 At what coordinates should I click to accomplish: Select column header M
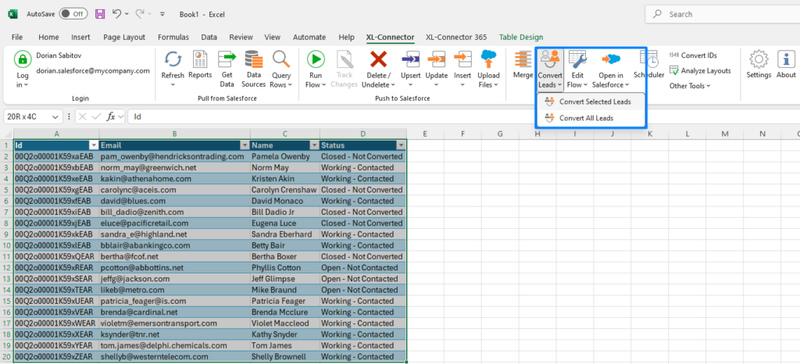(725, 134)
